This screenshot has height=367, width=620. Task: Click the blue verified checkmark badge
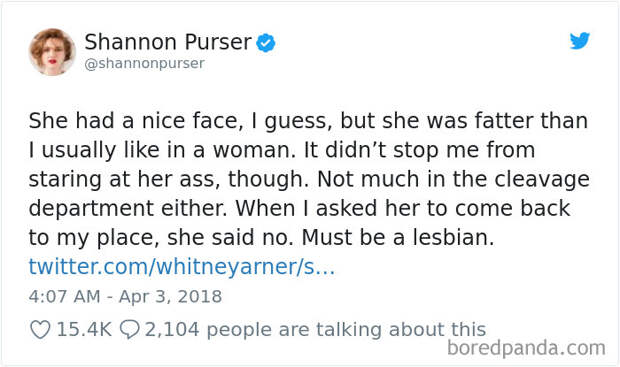pyautogui.click(x=266, y=43)
